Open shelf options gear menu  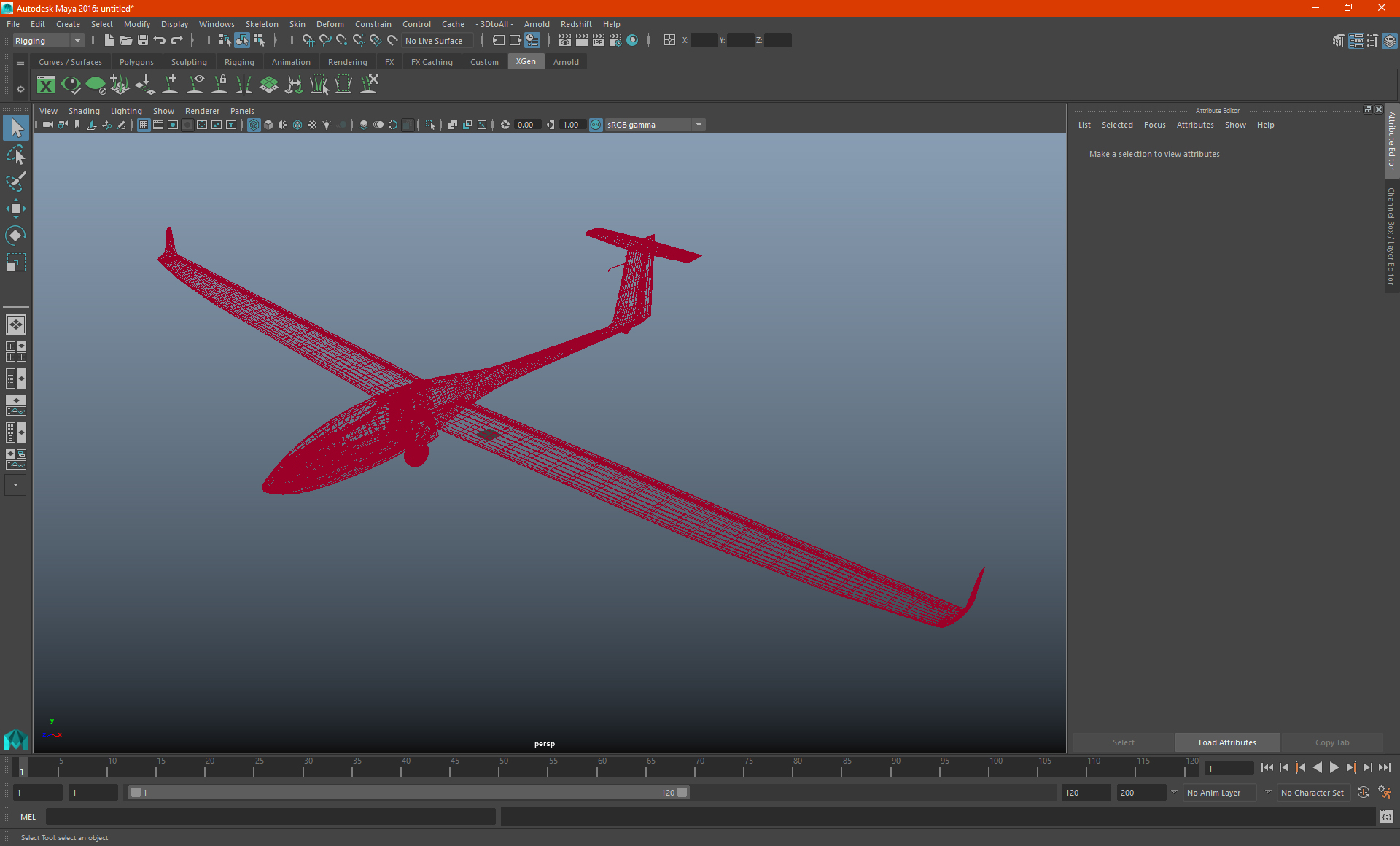click(20, 89)
